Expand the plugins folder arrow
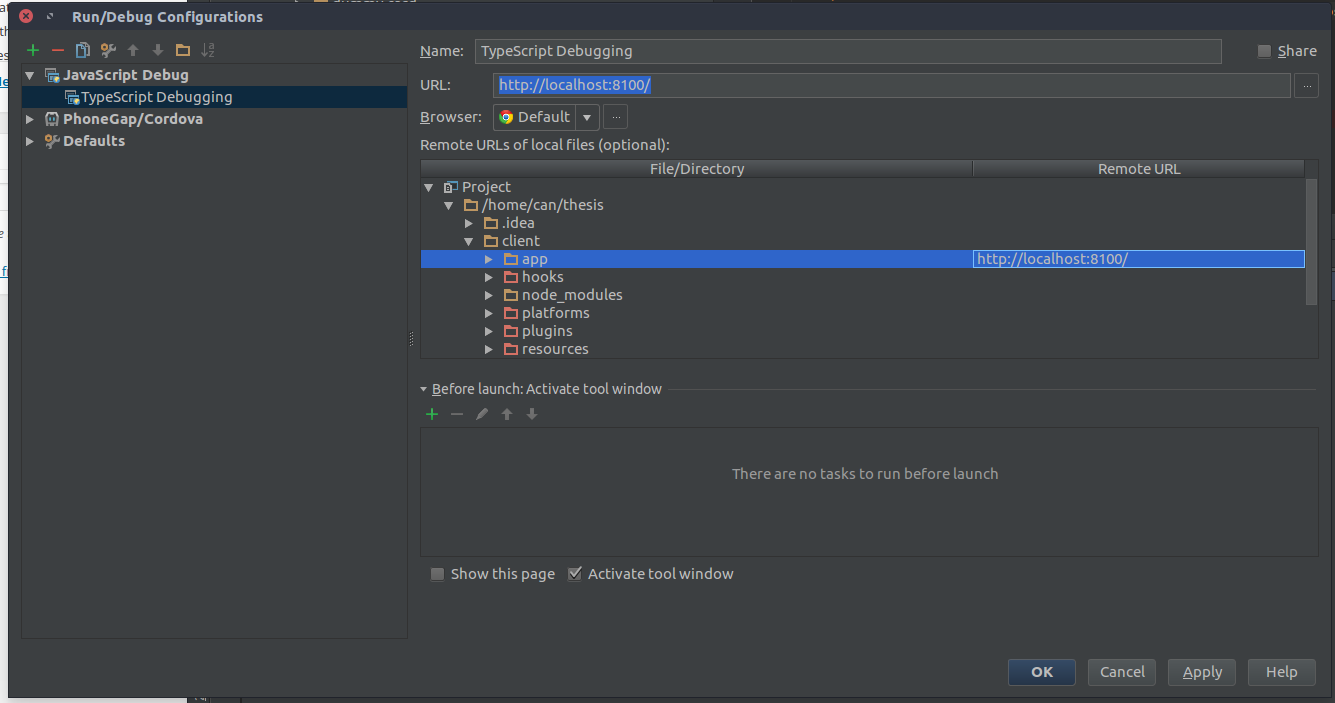Image resolution: width=1335 pixels, height=703 pixels. tap(489, 331)
